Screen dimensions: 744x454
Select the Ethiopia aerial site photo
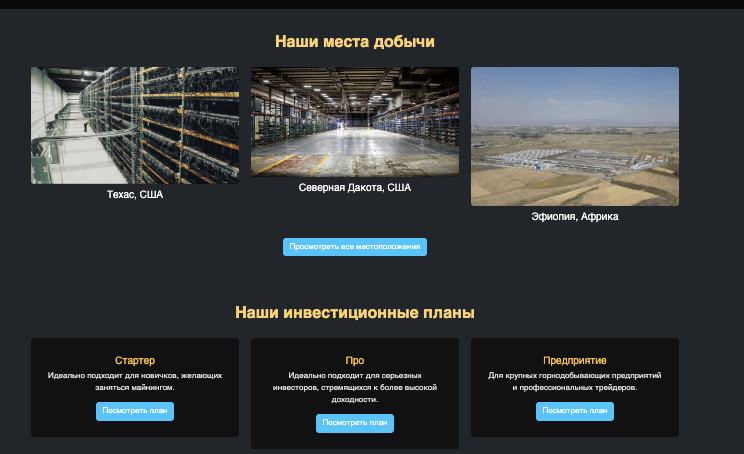coord(575,136)
